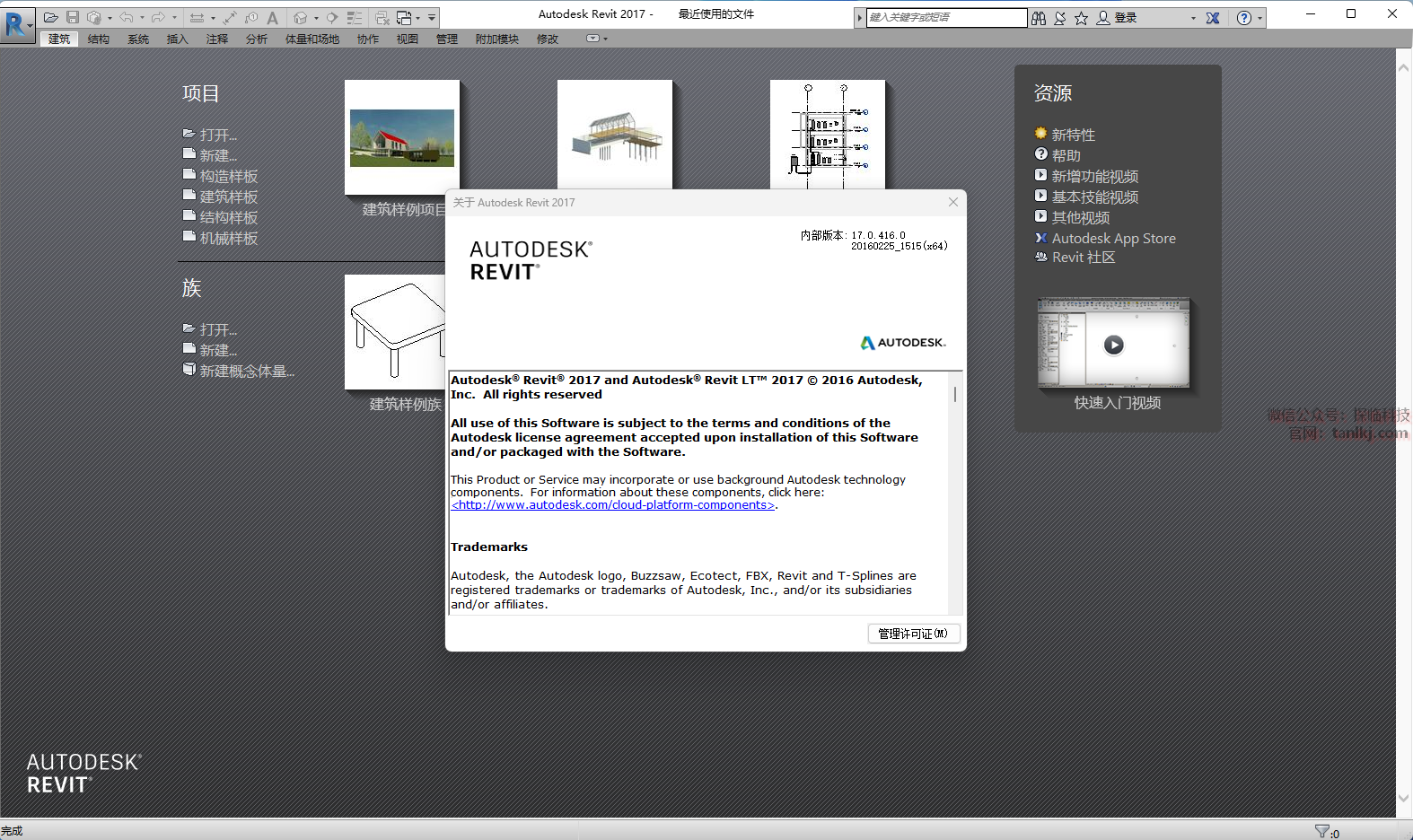Viewport: 1413px width, 840px height.
Task: Open the Favorites star icon
Action: pos(1081,18)
